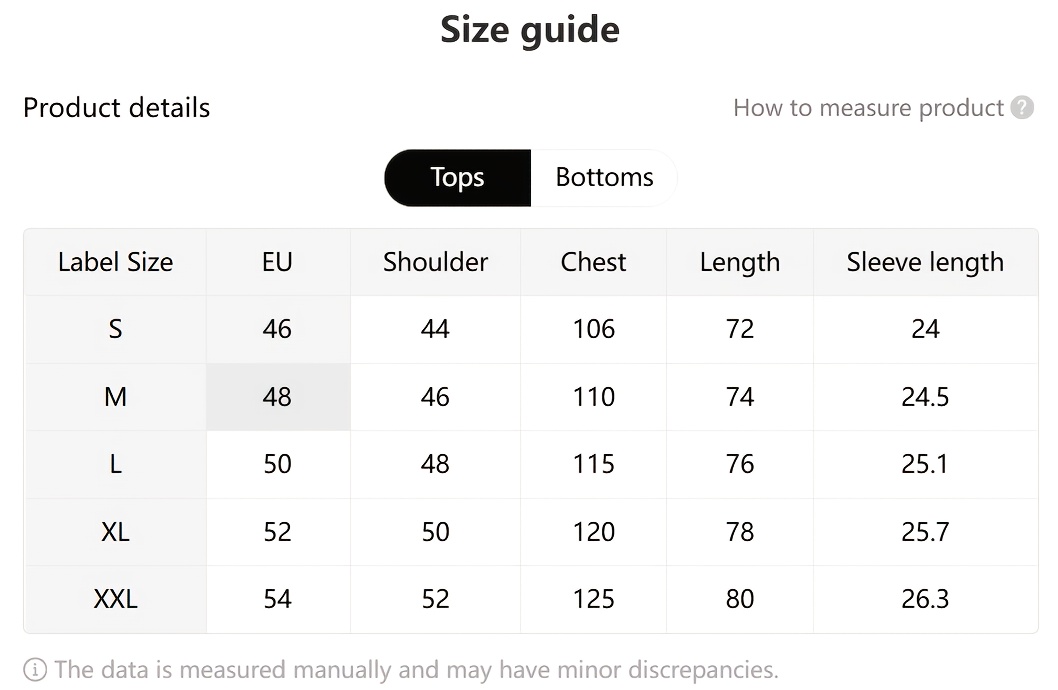Click the sleeve length value 26.3
Screen dimensions: 1058x690
click(925, 599)
